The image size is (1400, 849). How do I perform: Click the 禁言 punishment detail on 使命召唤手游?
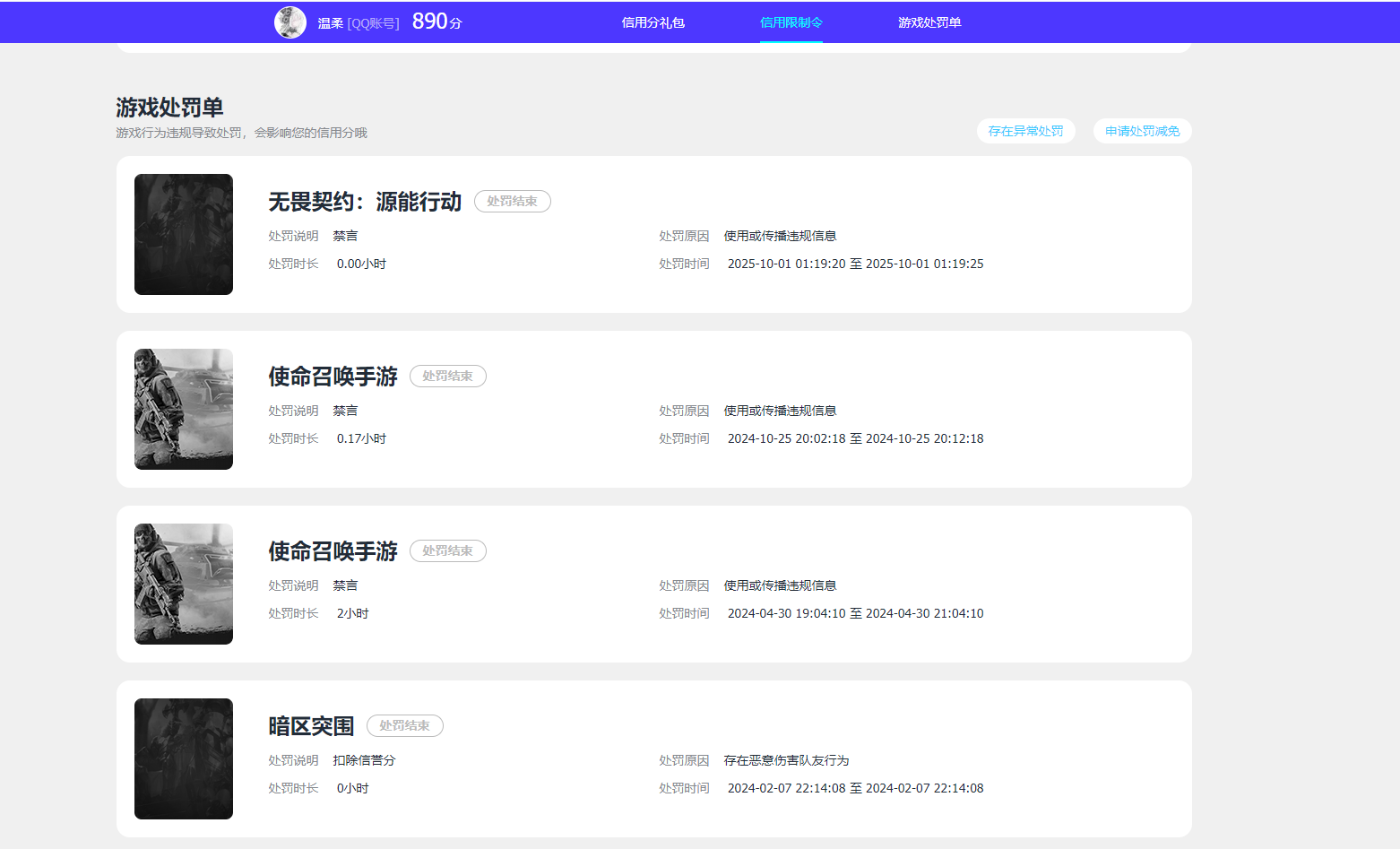345,410
